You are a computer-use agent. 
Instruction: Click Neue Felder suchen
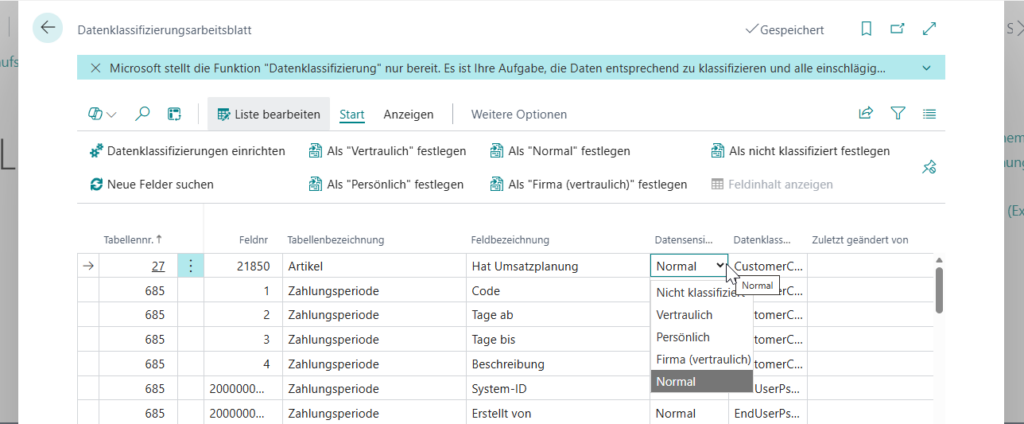point(152,184)
